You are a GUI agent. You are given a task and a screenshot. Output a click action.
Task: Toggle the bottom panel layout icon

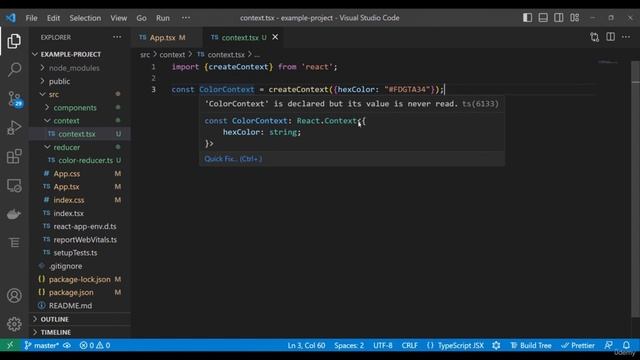(x=543, y=18)
